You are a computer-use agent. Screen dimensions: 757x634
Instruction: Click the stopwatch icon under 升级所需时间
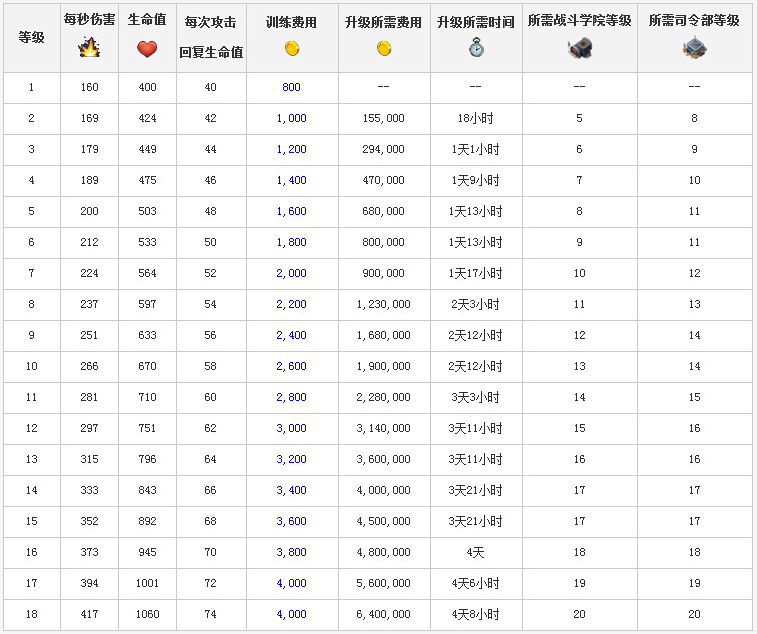476,47
